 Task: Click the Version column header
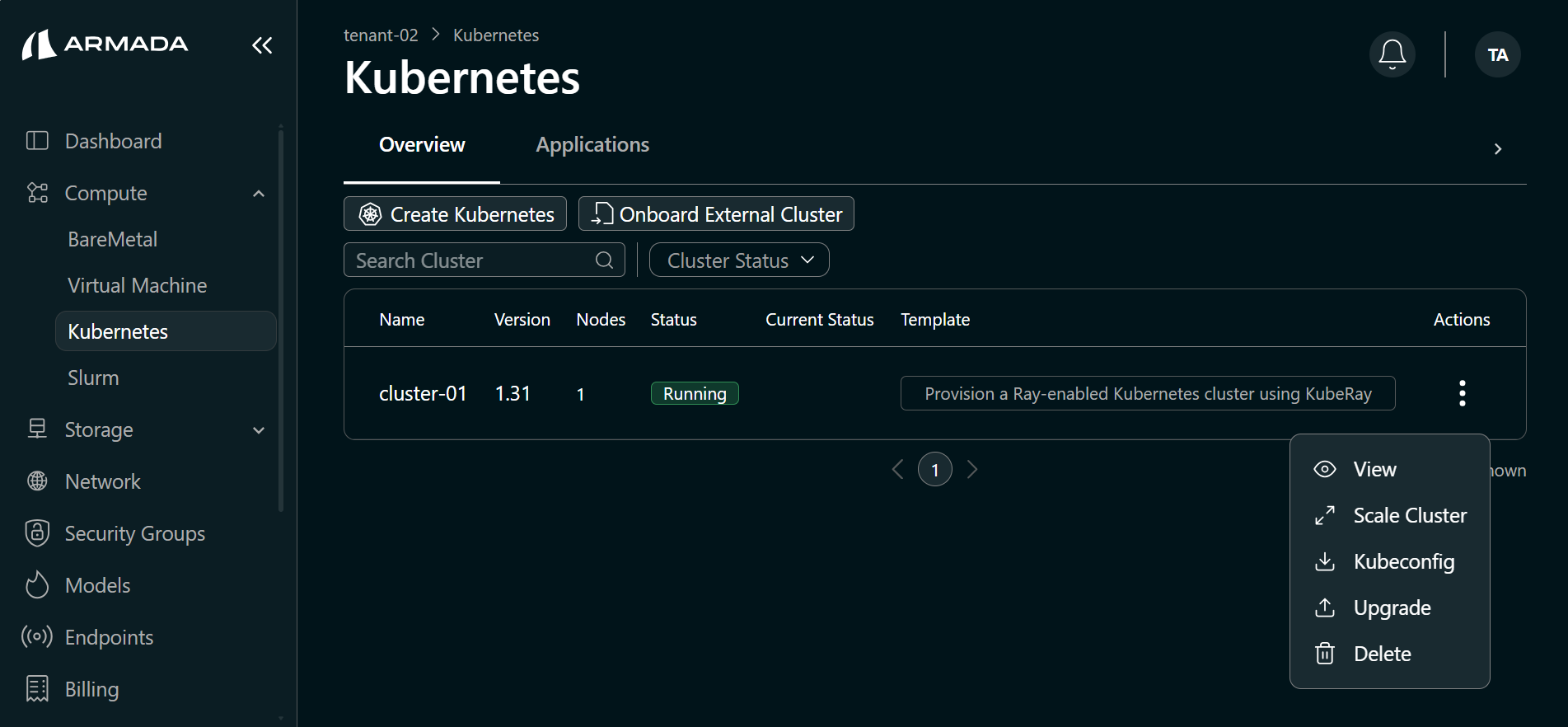pyautogui.click(x=522, y=320)
